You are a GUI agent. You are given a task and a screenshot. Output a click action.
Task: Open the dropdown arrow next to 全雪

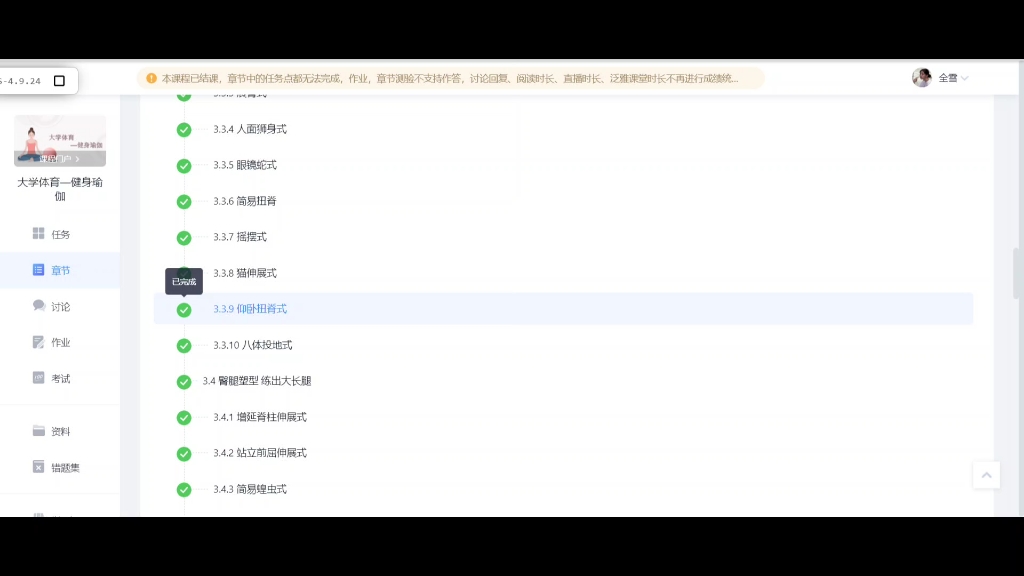[x=963, y=77]
